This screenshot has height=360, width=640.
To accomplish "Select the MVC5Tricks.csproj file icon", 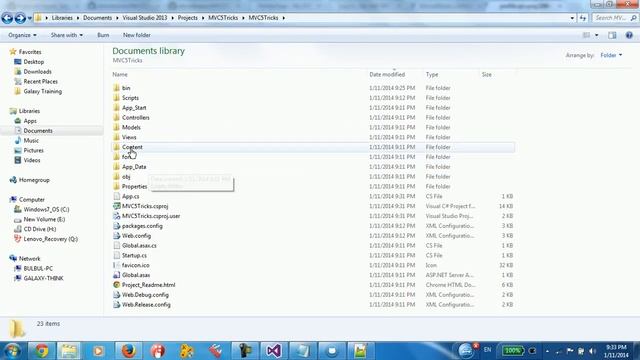I will pos(116,206).
